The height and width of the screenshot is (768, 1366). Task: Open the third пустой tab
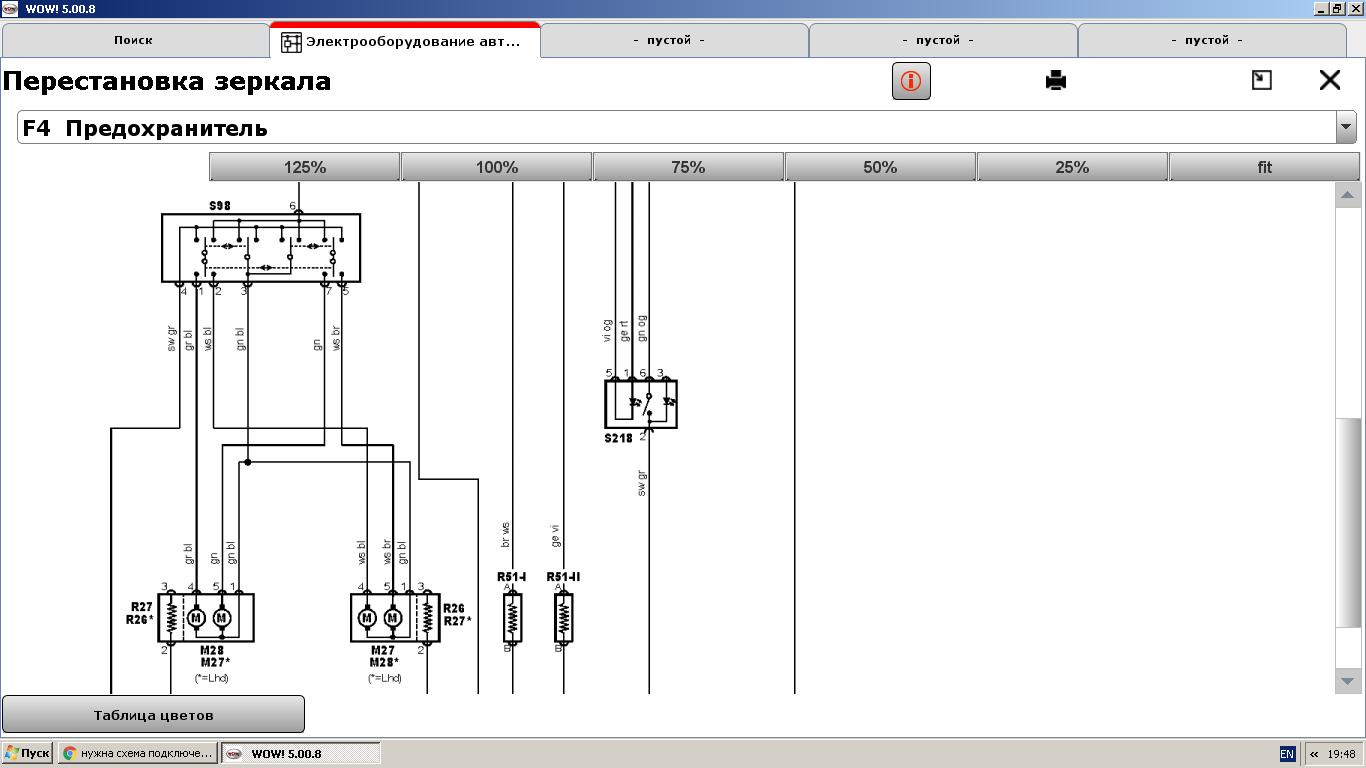coord(1211,40)
